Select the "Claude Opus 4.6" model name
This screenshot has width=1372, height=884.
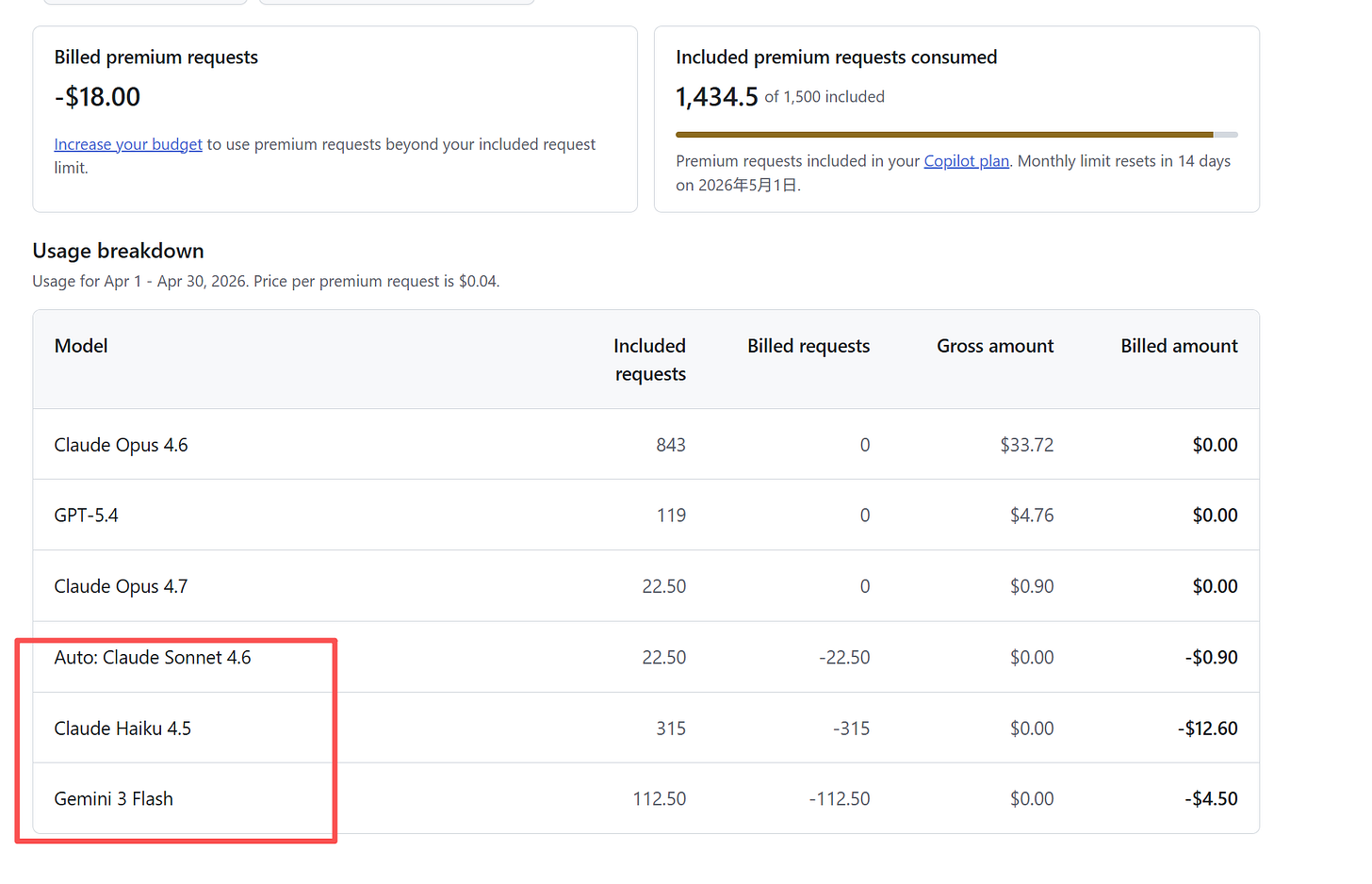[121, 445]
